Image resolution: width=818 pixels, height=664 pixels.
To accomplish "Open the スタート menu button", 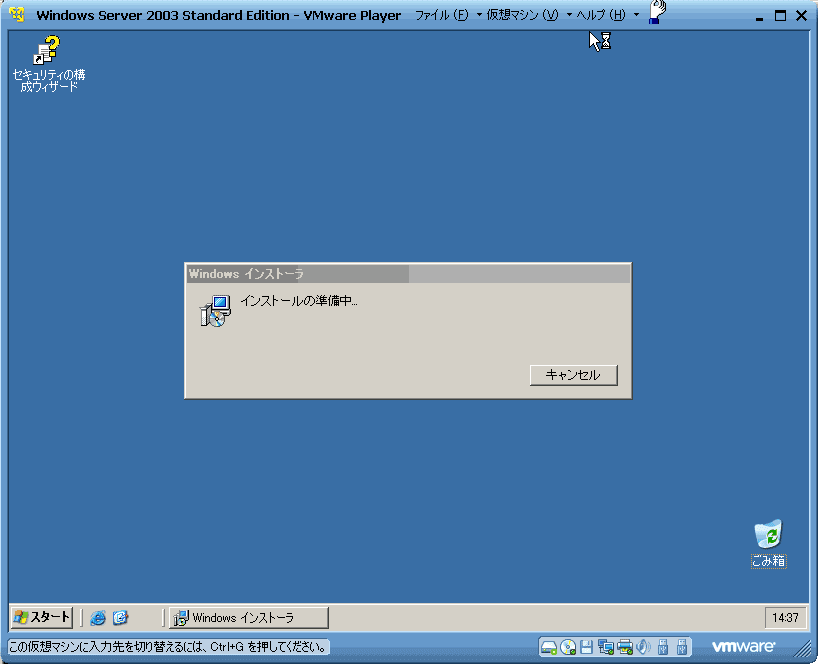I will click(42, 618).
